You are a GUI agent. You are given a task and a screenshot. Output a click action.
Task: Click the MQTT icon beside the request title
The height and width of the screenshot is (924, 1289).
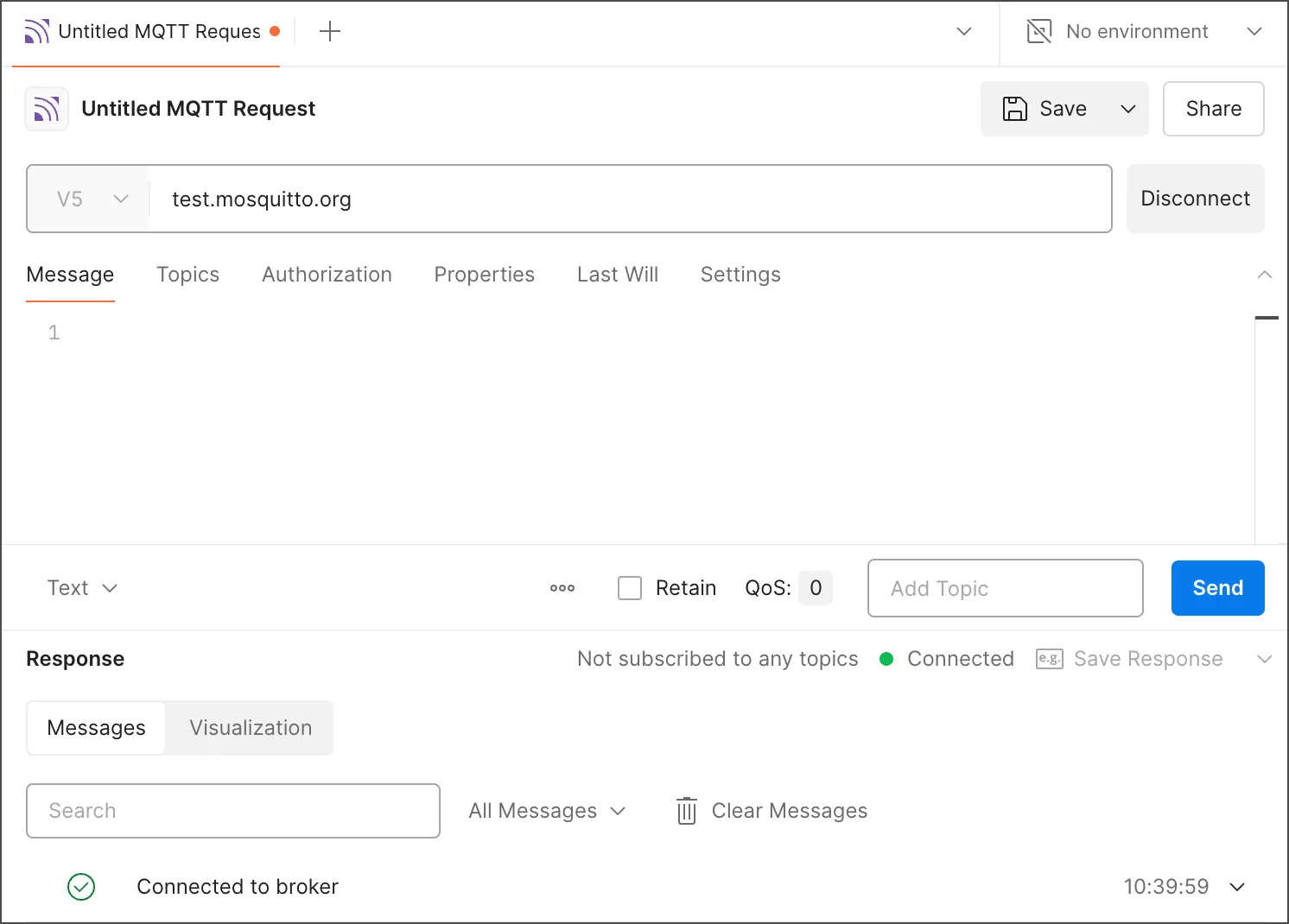click(47, 109)
